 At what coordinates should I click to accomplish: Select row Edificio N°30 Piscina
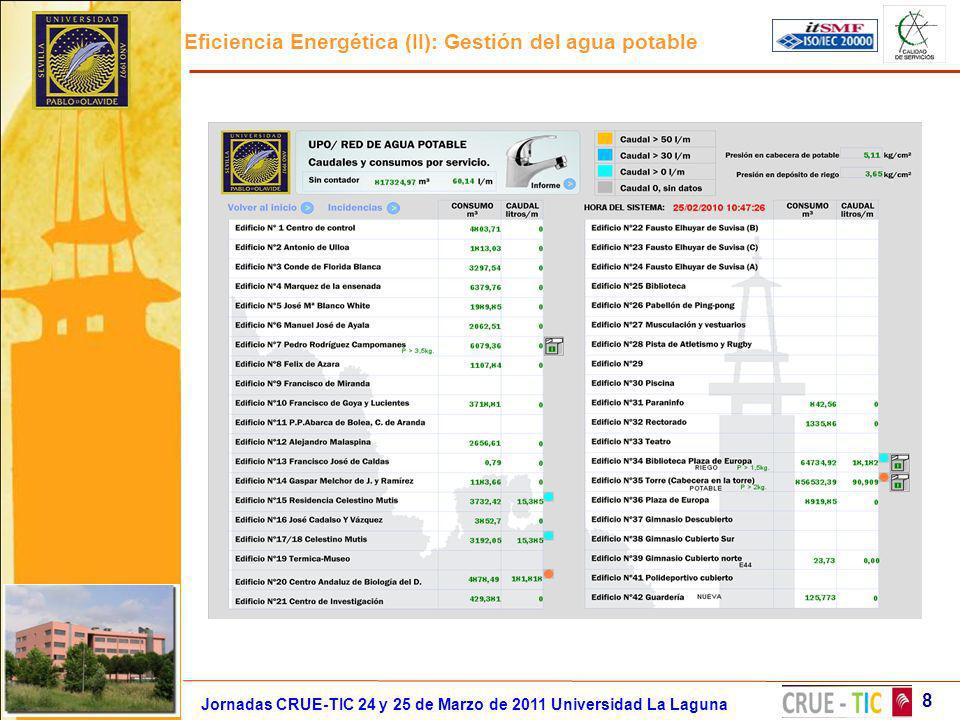(x=732, y=384)
